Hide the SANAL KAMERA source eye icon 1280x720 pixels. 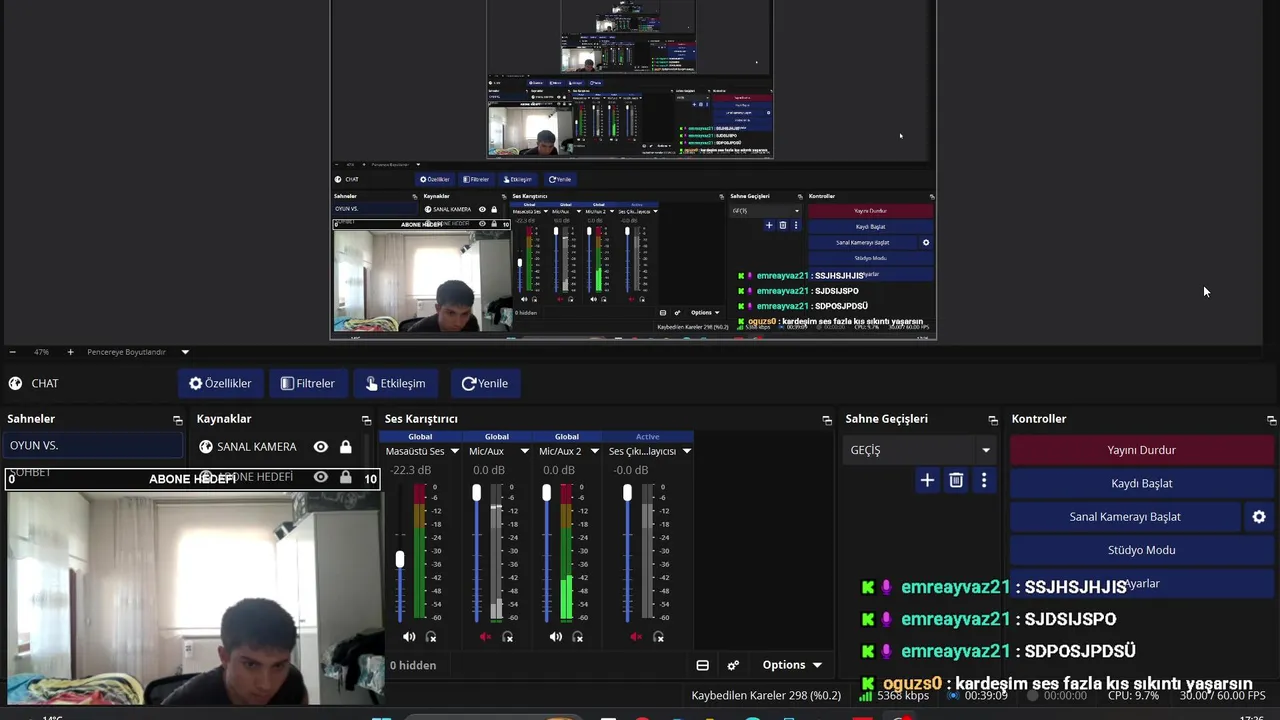(321, 447)
